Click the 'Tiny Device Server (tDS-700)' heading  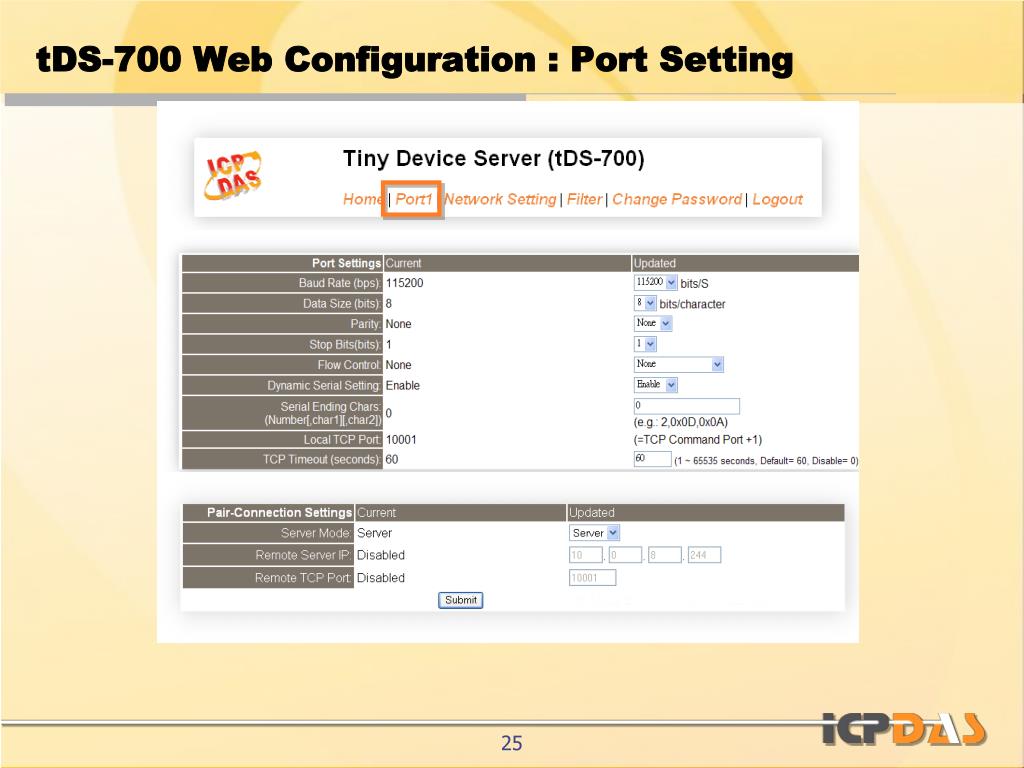pos(494,159)
